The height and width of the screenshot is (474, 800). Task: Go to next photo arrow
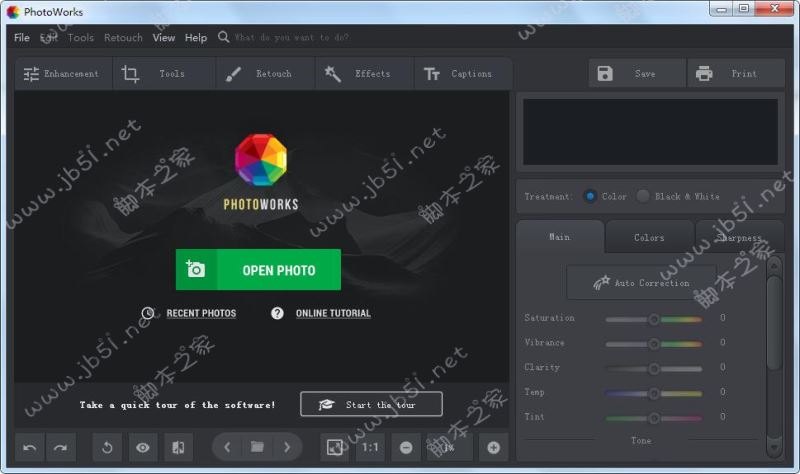point(287,447)
